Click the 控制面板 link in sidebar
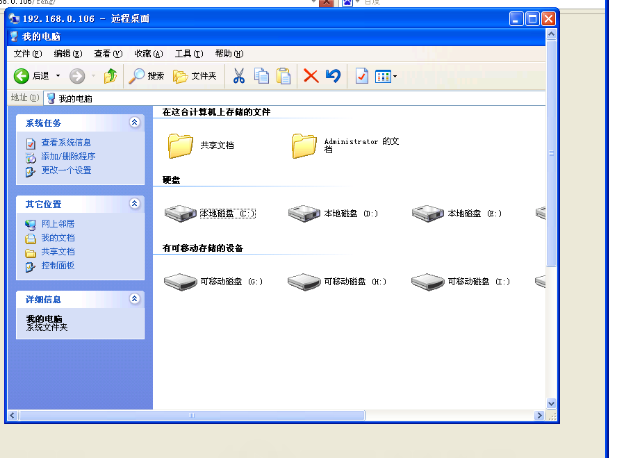The height and width of the screenshot is (458, 625). (x=57, y=265)
